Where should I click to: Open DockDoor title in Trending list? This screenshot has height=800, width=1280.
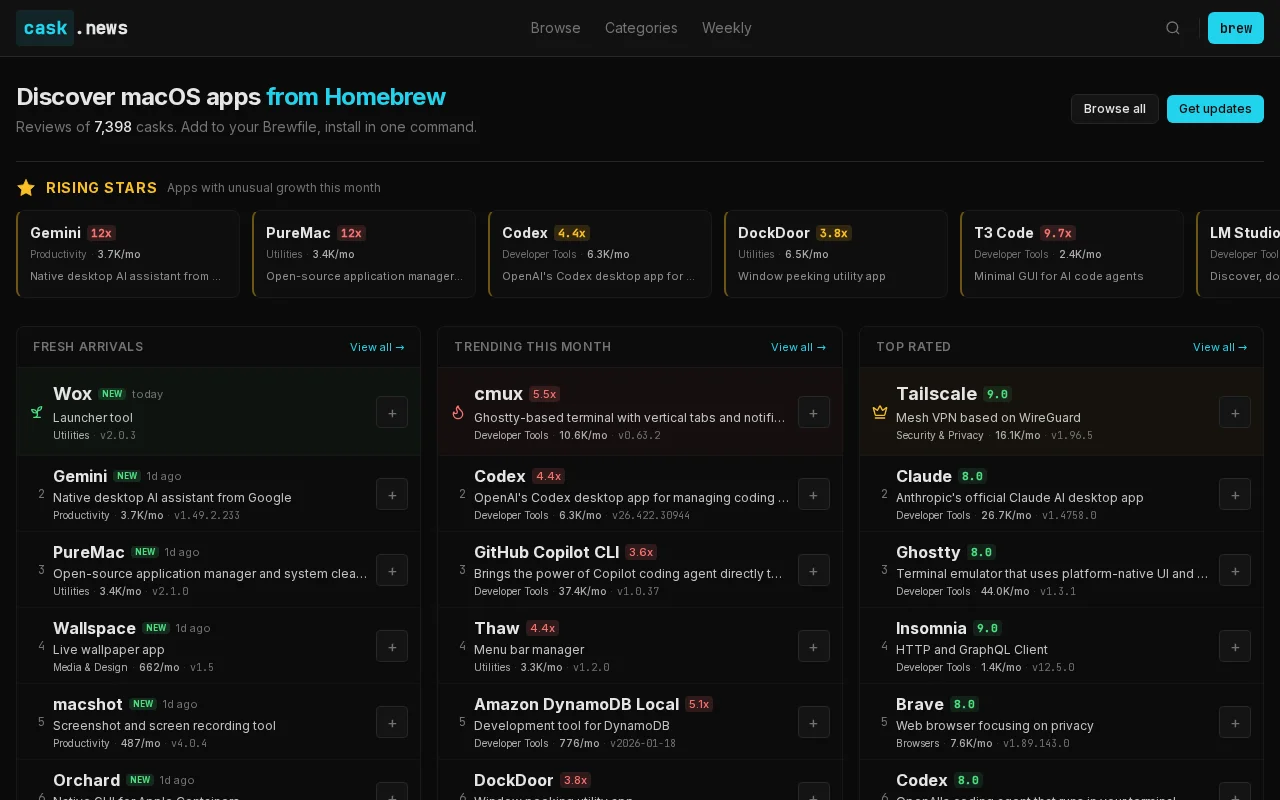tap(514, 780)
